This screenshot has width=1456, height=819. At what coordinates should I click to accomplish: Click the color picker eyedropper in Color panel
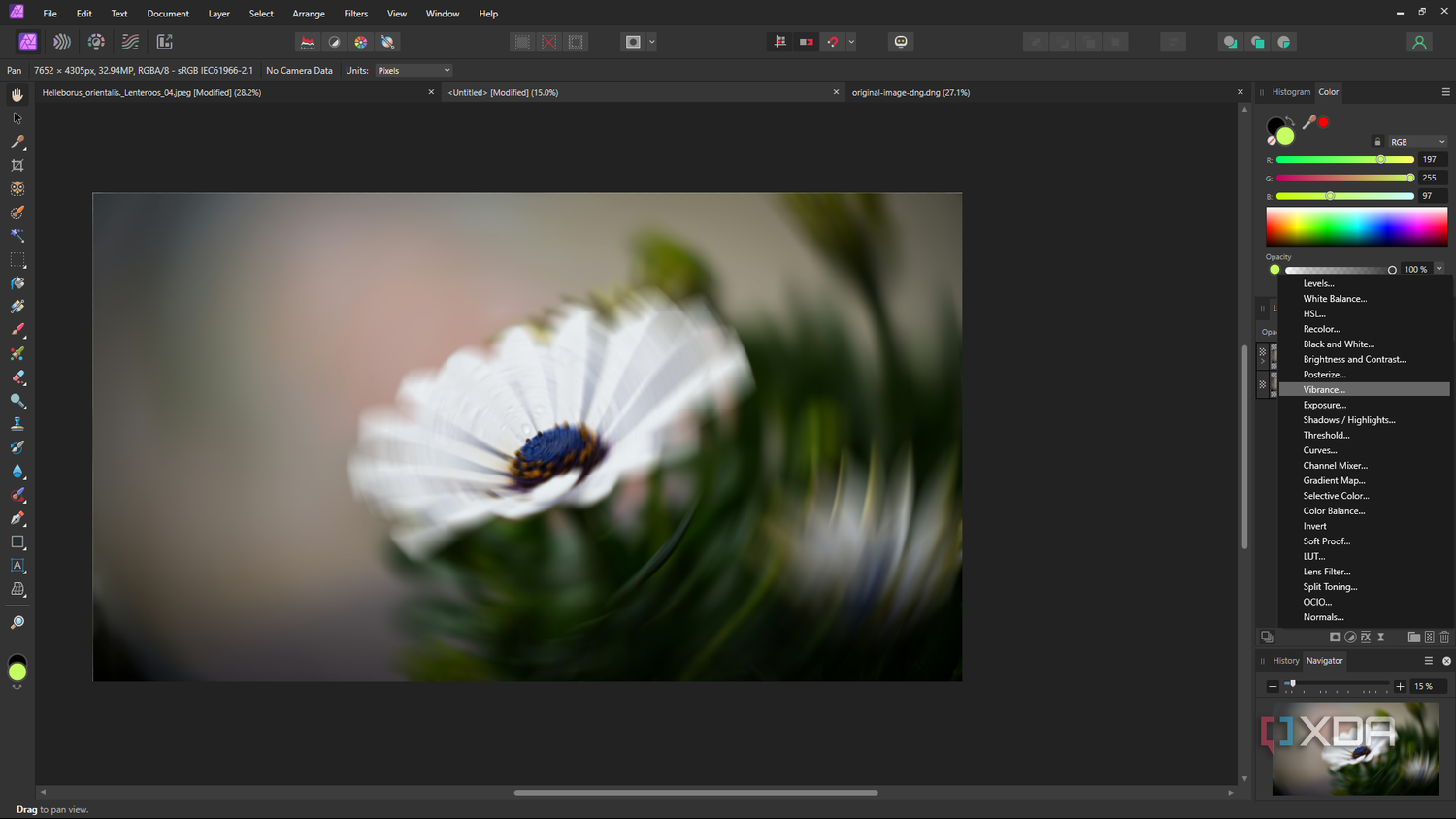[1308, 122]
